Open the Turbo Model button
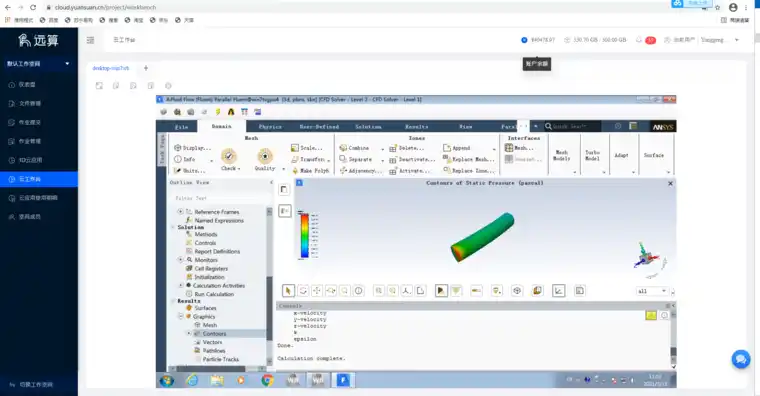 (592, 155)
